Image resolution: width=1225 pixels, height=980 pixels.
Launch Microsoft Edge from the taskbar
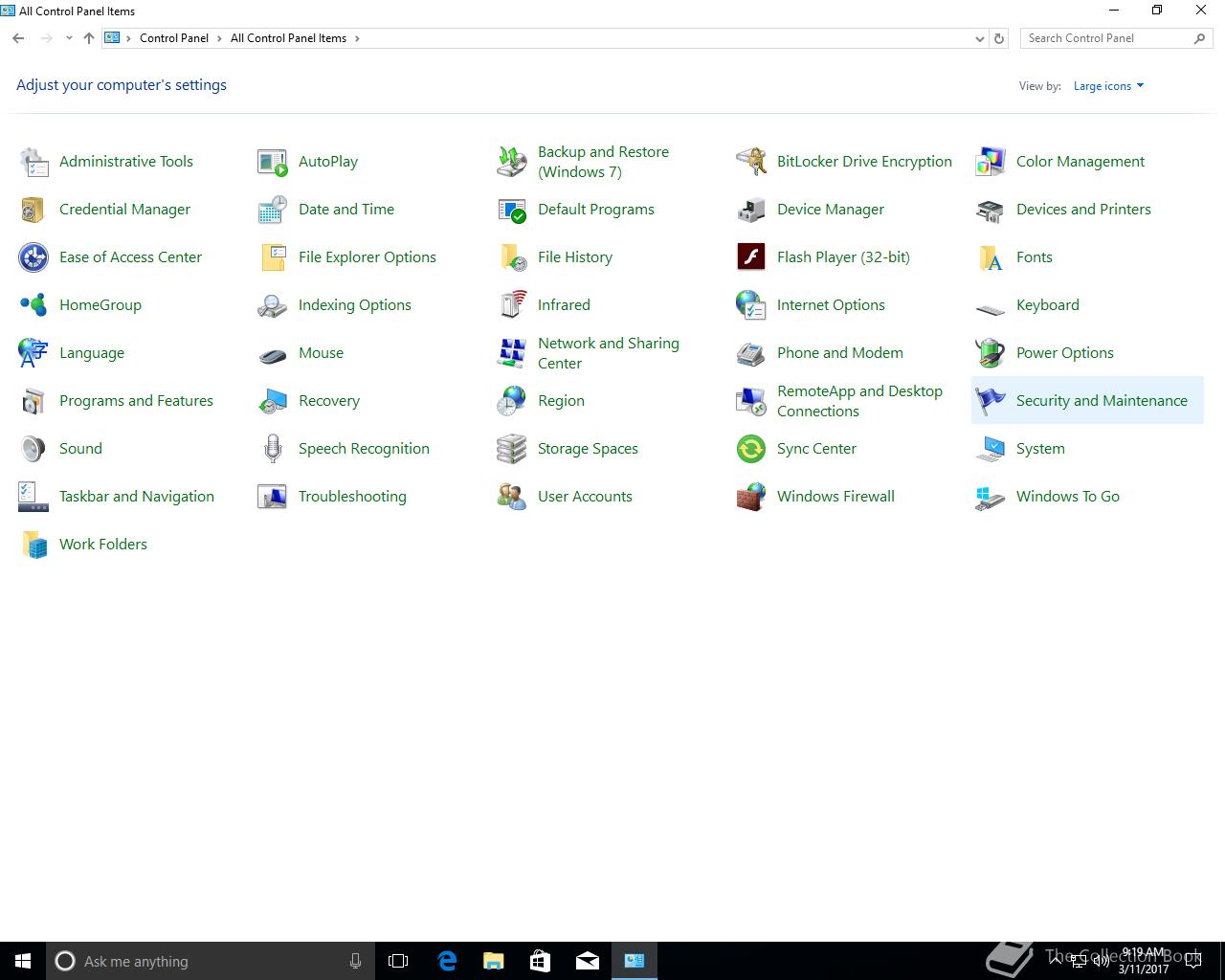click(446, 961)
